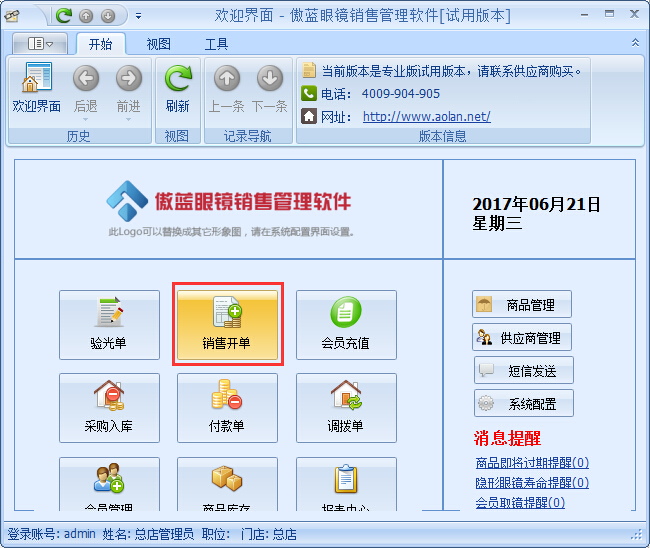The image size is (650, 548).
Task: Select the 开始 ribbon tab
Action: [x=101, y=44]
